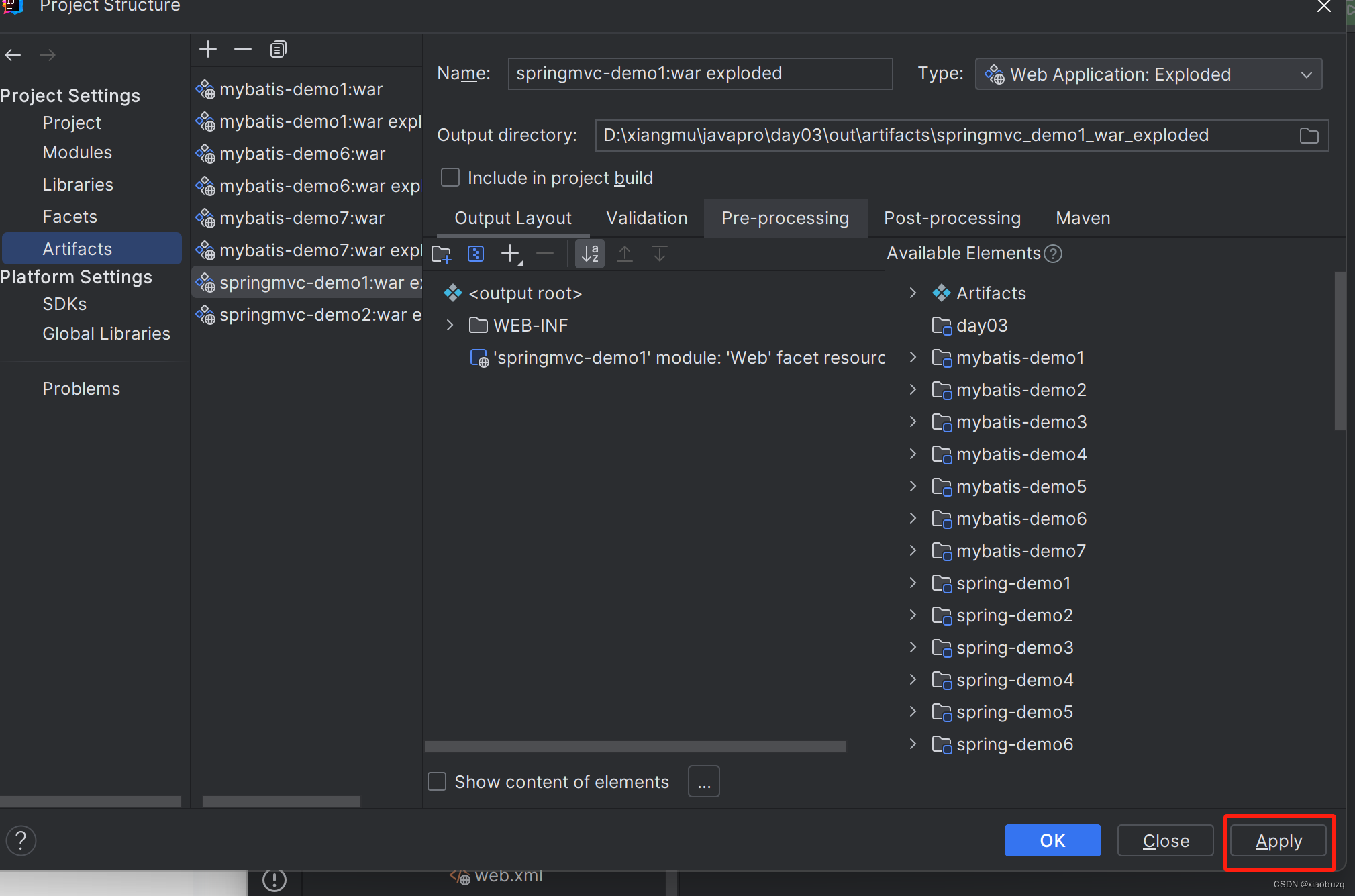Toggle the sort elements alphabetically icon
This screenshot has width=1355, height=896.
coord(590,254)
